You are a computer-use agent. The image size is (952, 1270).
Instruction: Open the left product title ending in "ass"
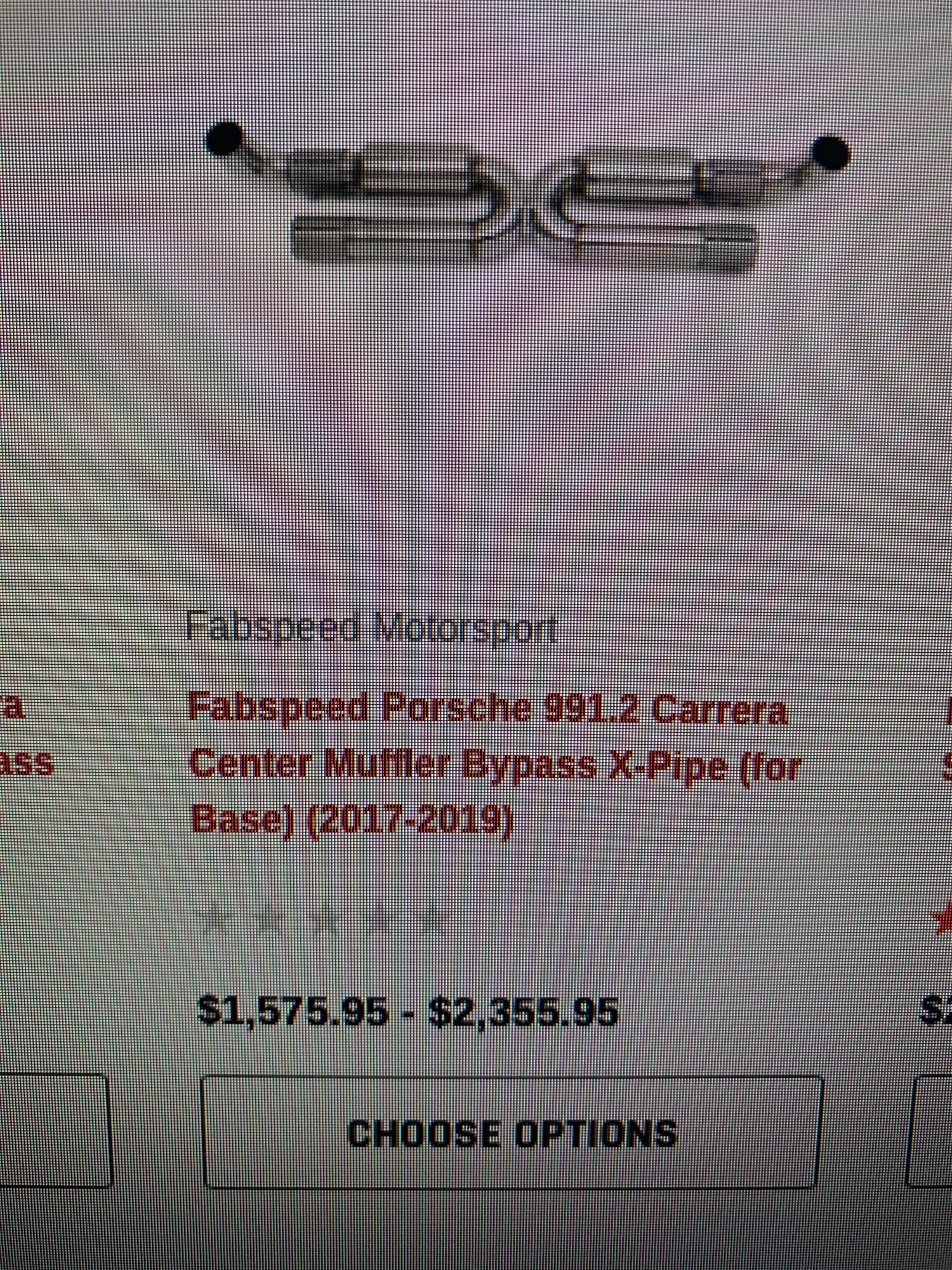tap(25, 737)
